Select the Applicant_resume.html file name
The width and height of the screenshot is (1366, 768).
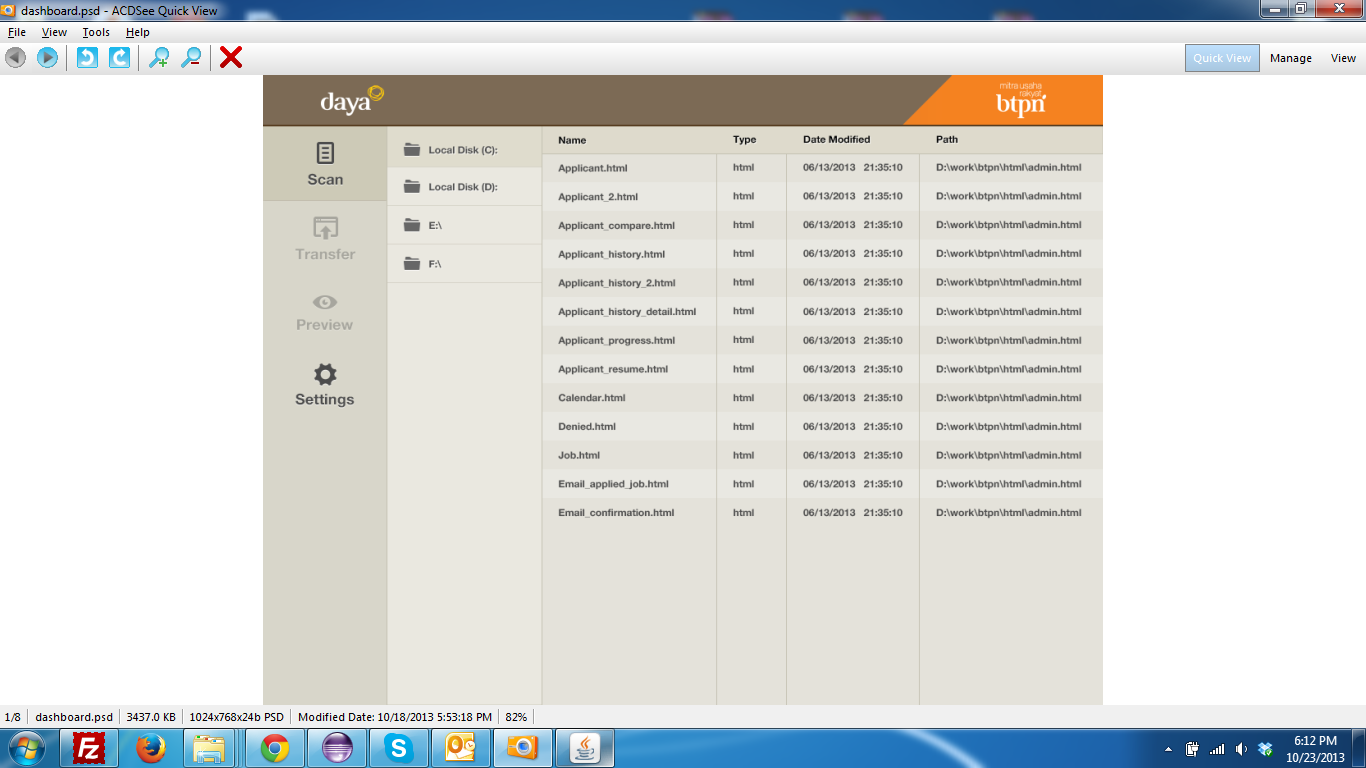point(613,370)
